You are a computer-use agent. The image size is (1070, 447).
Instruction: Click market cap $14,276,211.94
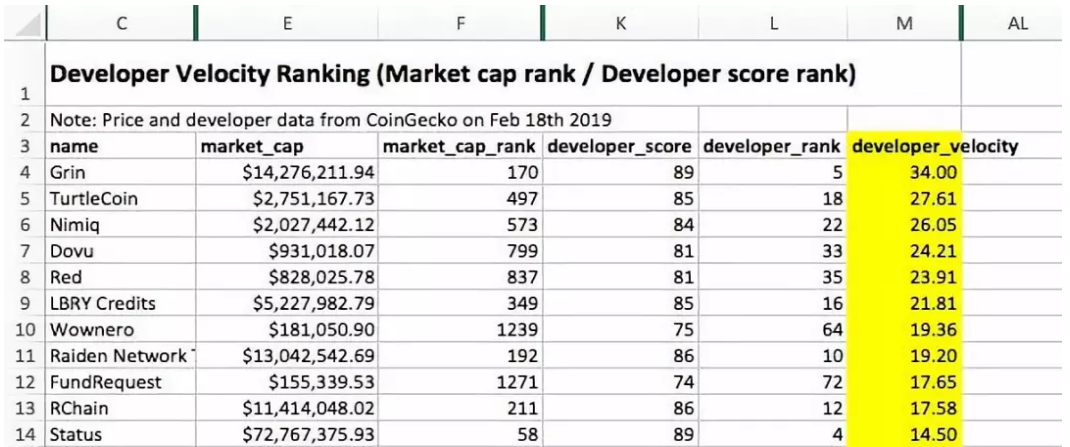[287, 173]
